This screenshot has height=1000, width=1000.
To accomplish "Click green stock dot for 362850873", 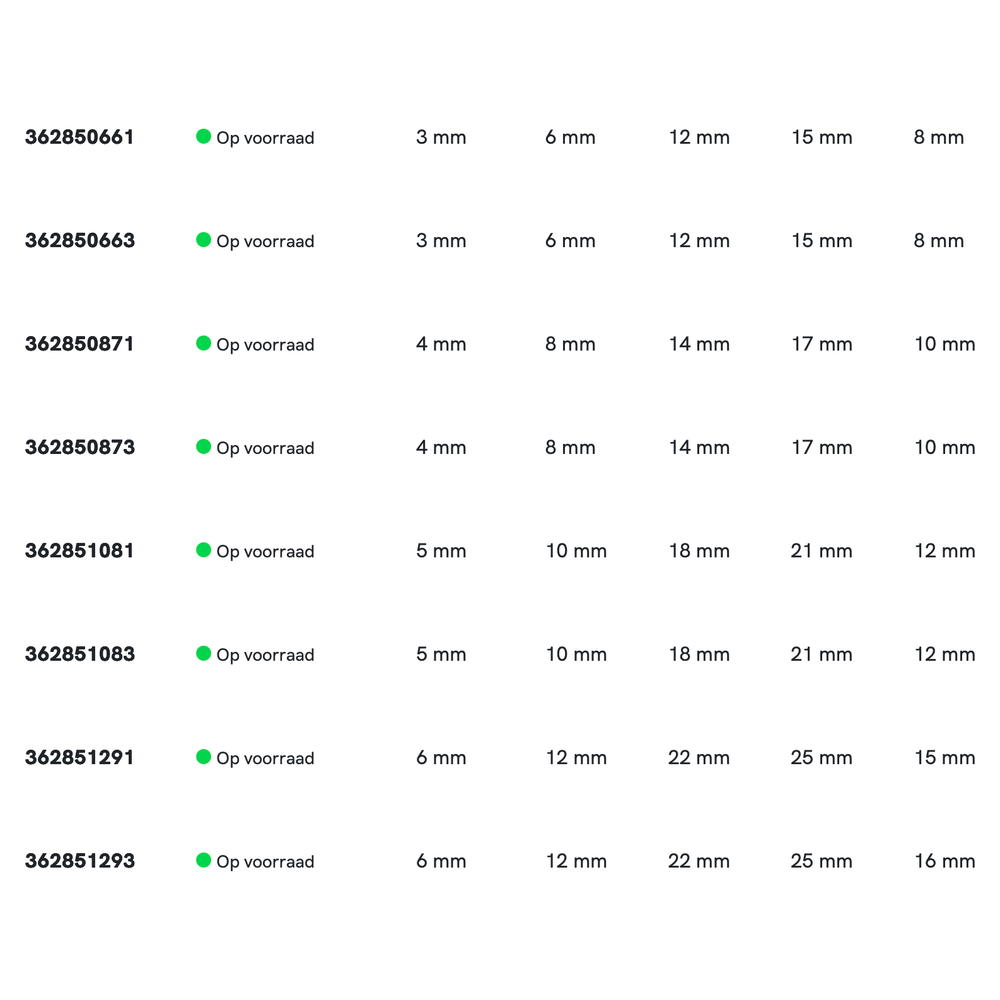I will [204, 446].
